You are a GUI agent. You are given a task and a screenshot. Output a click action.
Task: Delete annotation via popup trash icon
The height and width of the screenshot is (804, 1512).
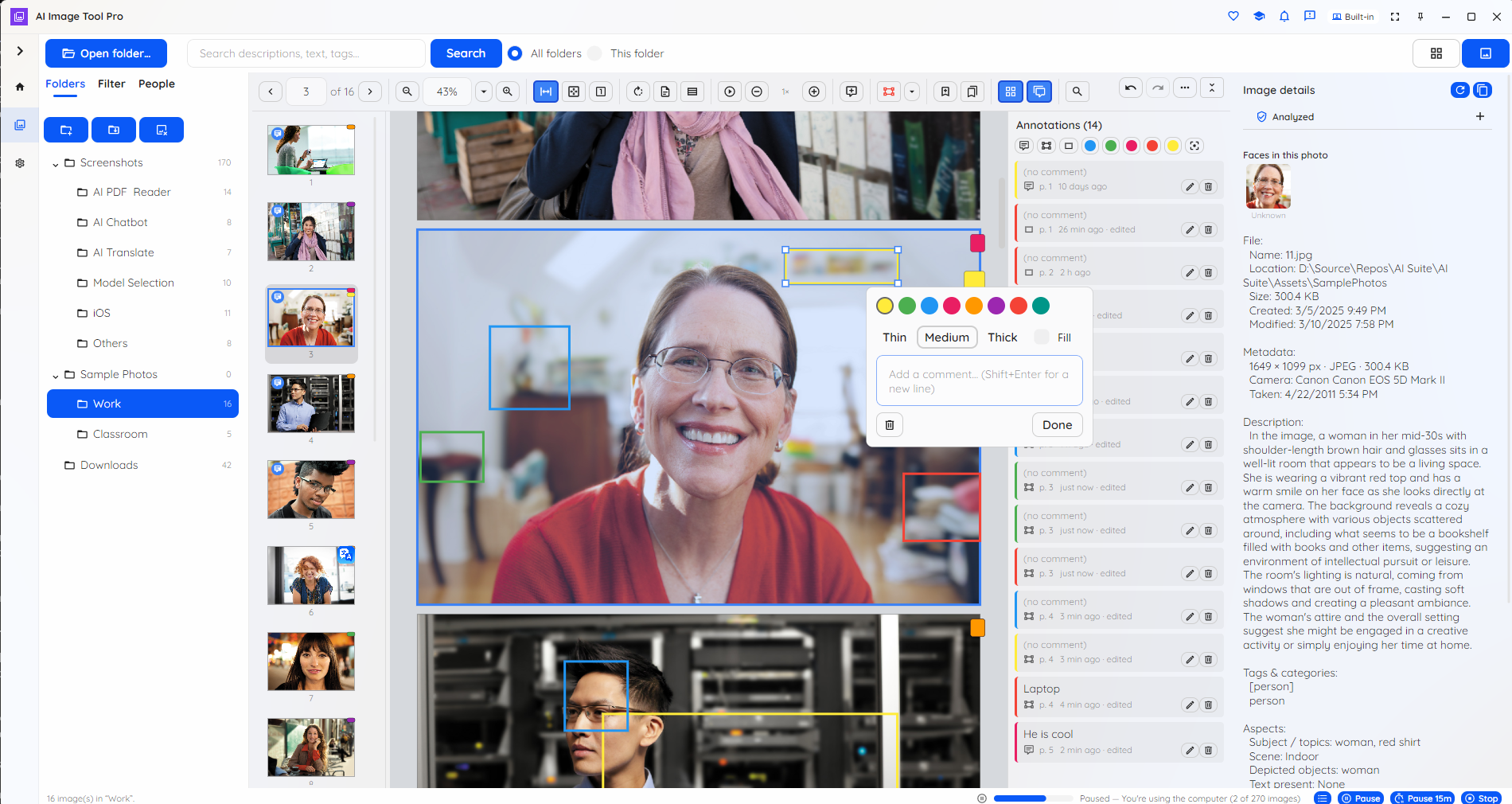click(x=890, y=424)
